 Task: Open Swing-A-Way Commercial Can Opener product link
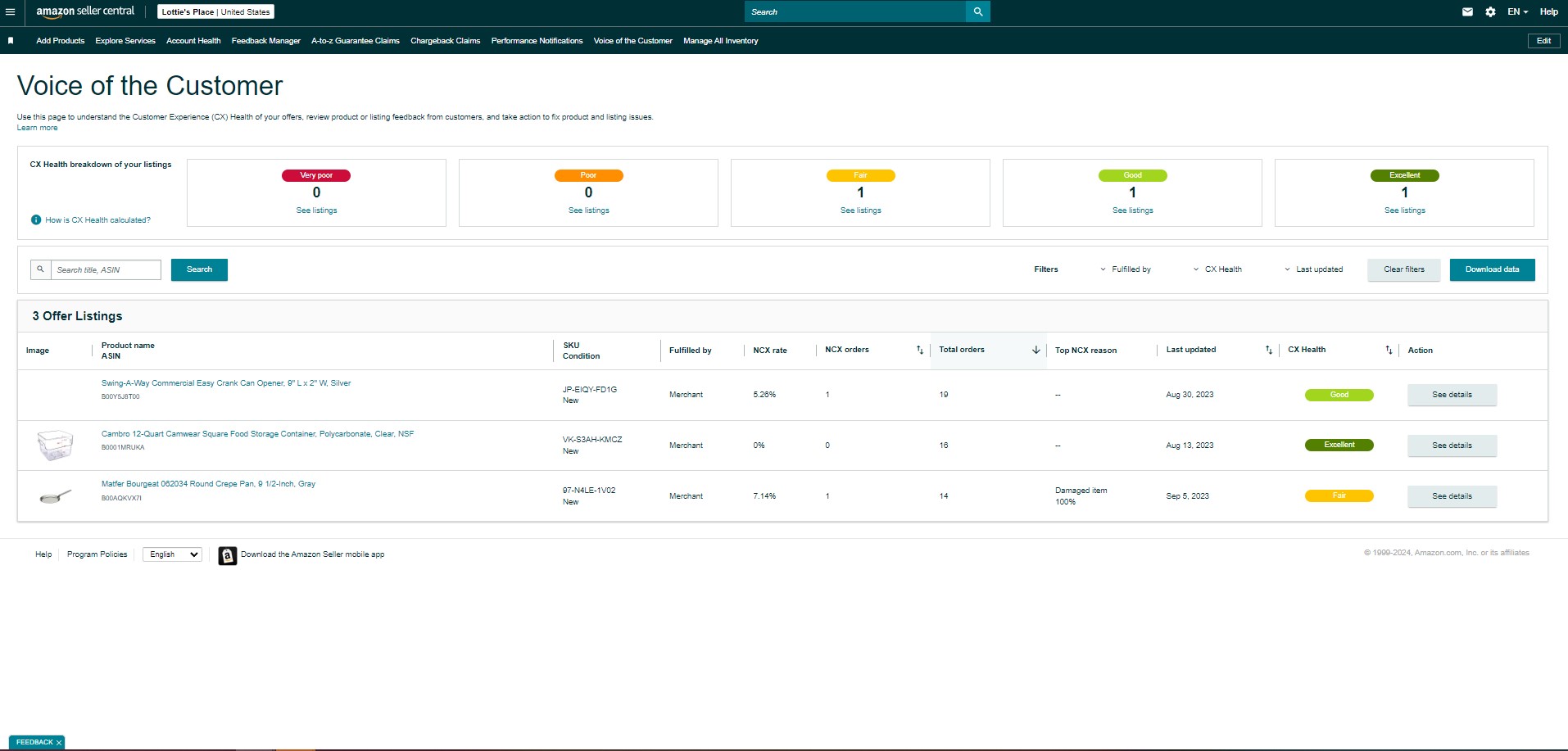pos(226,383)
